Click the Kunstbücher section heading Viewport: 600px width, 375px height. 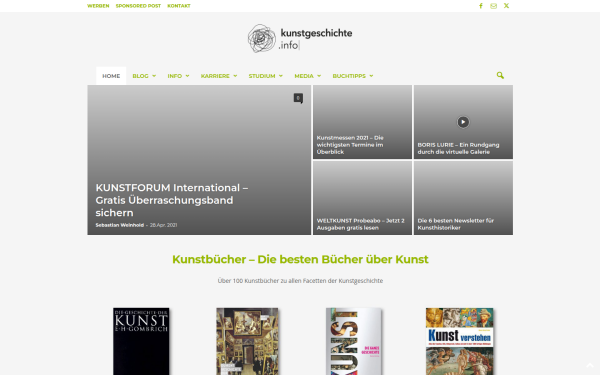[300, 259]
